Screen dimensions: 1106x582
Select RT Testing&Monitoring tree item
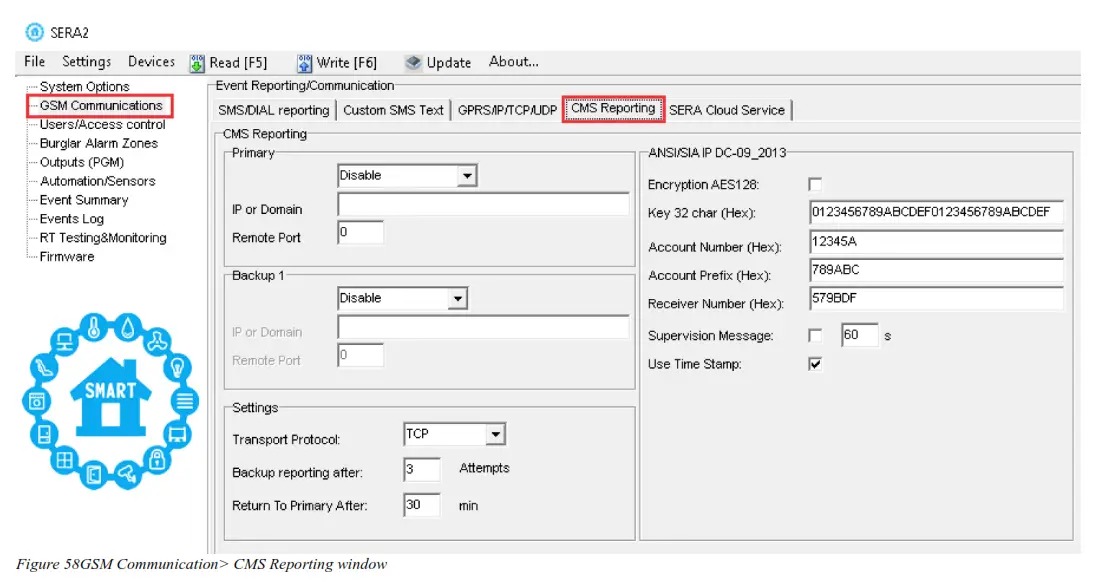pyautogui.click(x=103, y=238)
